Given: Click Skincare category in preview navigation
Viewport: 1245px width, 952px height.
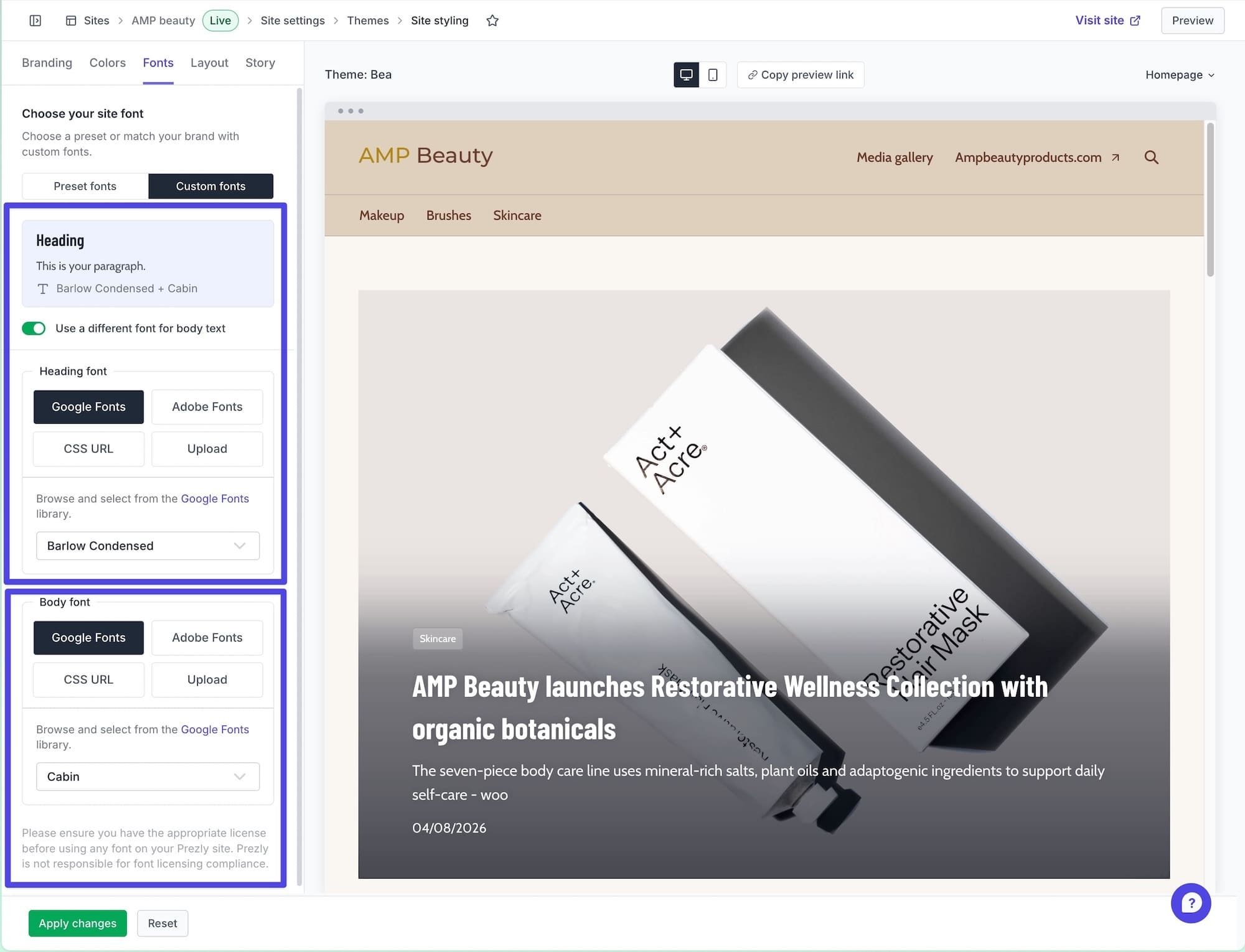Looking at the screenshot, I should tap(517, 215).
